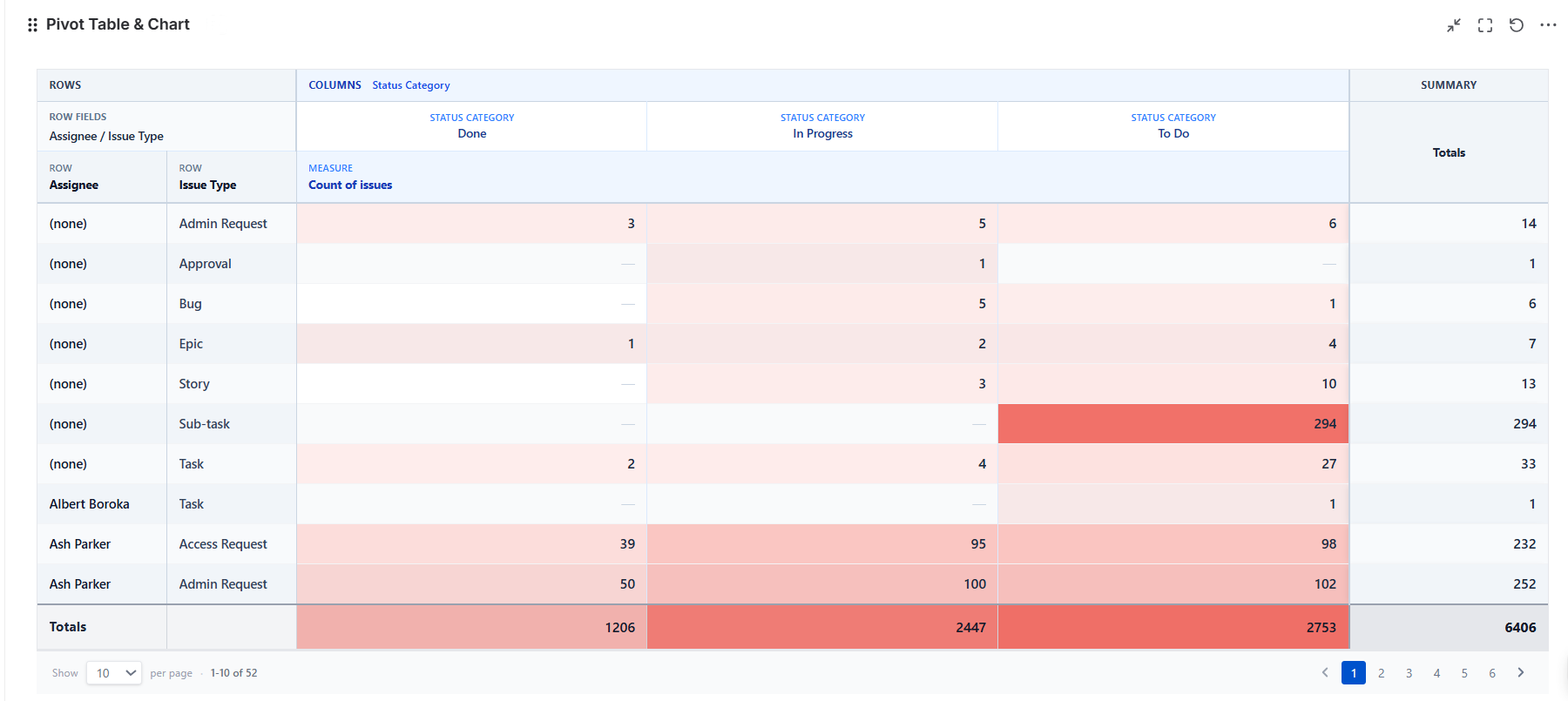Image resolution: width=1568 pixels, height=701 pixels.
Task: Click the Epic issue type cell
Action: (x=232, y=344)
